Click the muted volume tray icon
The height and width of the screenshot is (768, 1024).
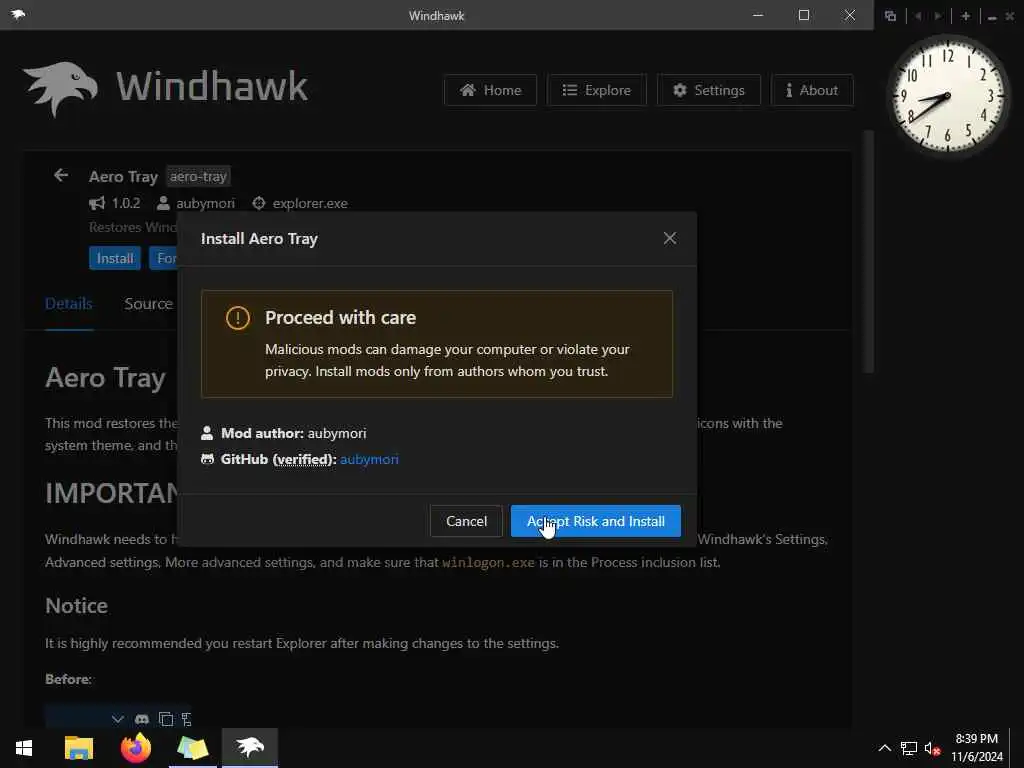point(932,748)
